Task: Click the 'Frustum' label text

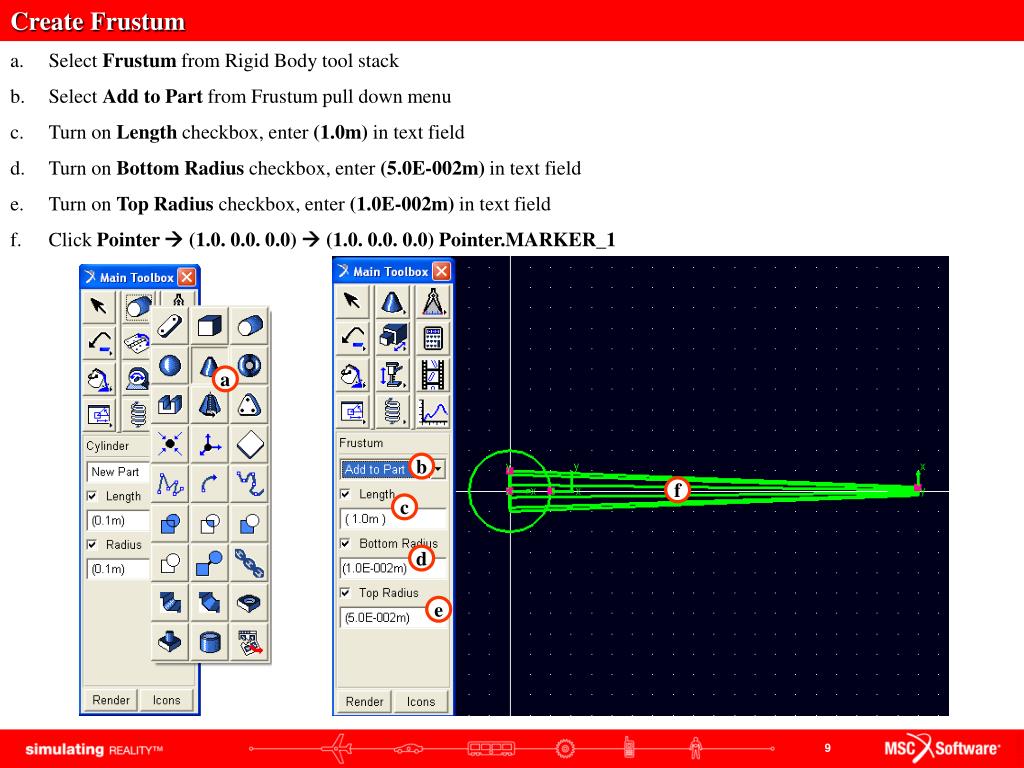Action: click(361, 443)
